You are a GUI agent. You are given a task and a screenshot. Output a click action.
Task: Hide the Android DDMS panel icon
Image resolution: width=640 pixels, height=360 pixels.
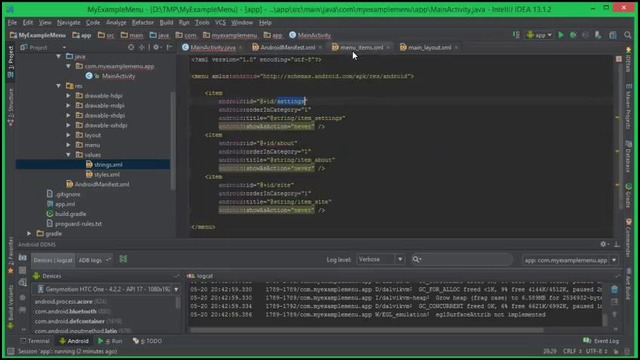point(617,244)
